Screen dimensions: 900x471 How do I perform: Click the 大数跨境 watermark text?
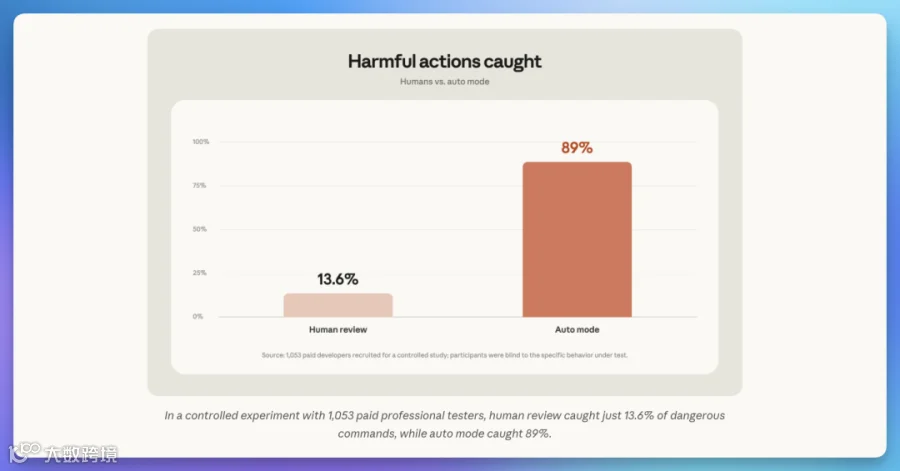click(x=81, y=454)
